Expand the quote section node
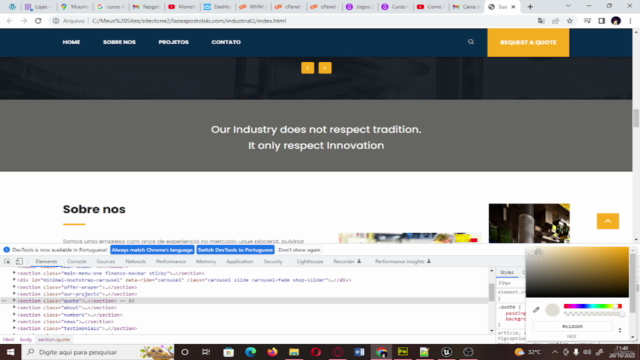The width and height of the screenshot is (640, 360). pyautogui.click(x=14, y=300)
